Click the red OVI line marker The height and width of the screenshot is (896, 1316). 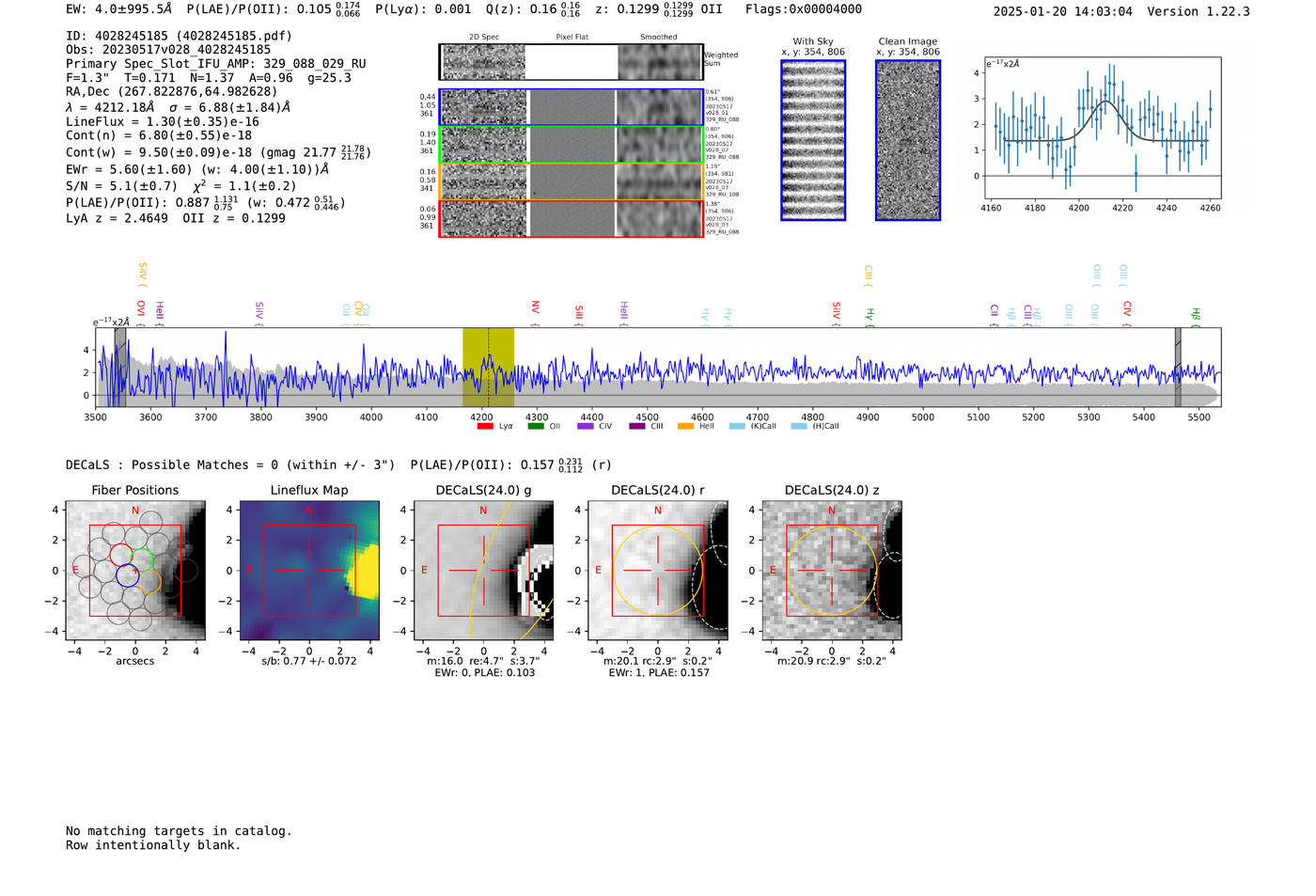(141, 313)
